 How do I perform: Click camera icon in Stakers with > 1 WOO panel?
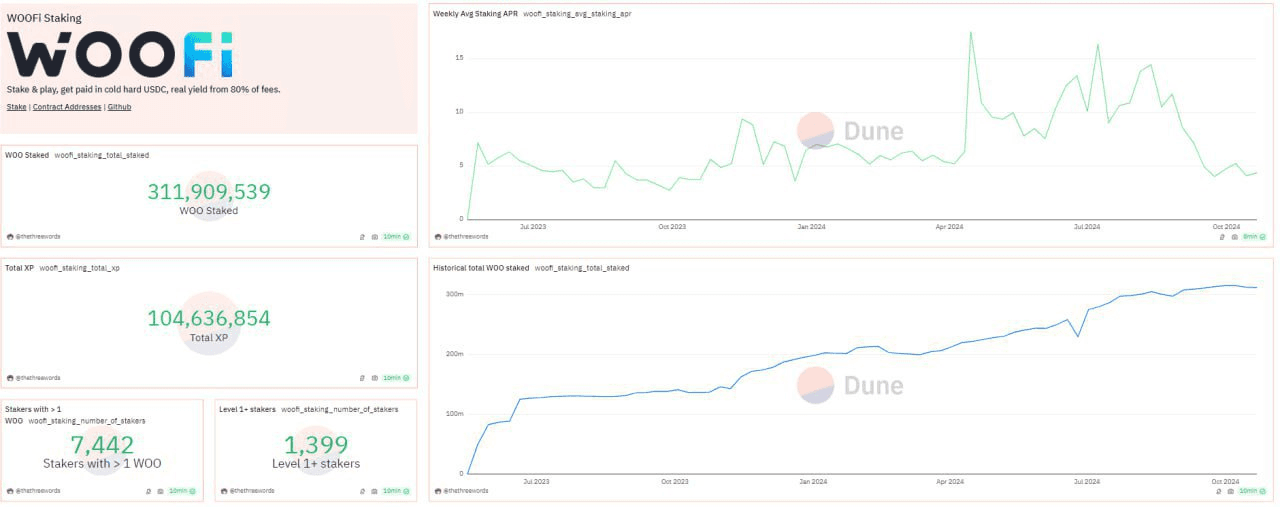click(161, 491)
